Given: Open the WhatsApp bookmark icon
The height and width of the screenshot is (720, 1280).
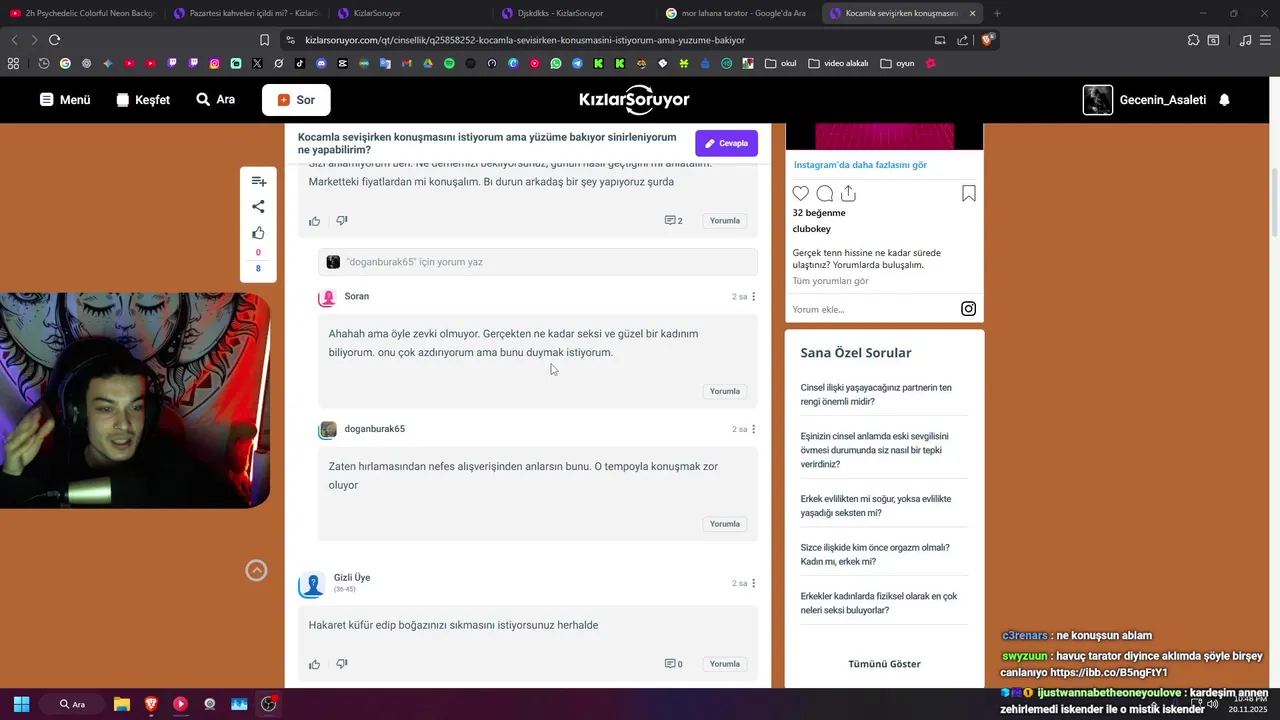Looking at the screenshot, I should coord(556,63).
